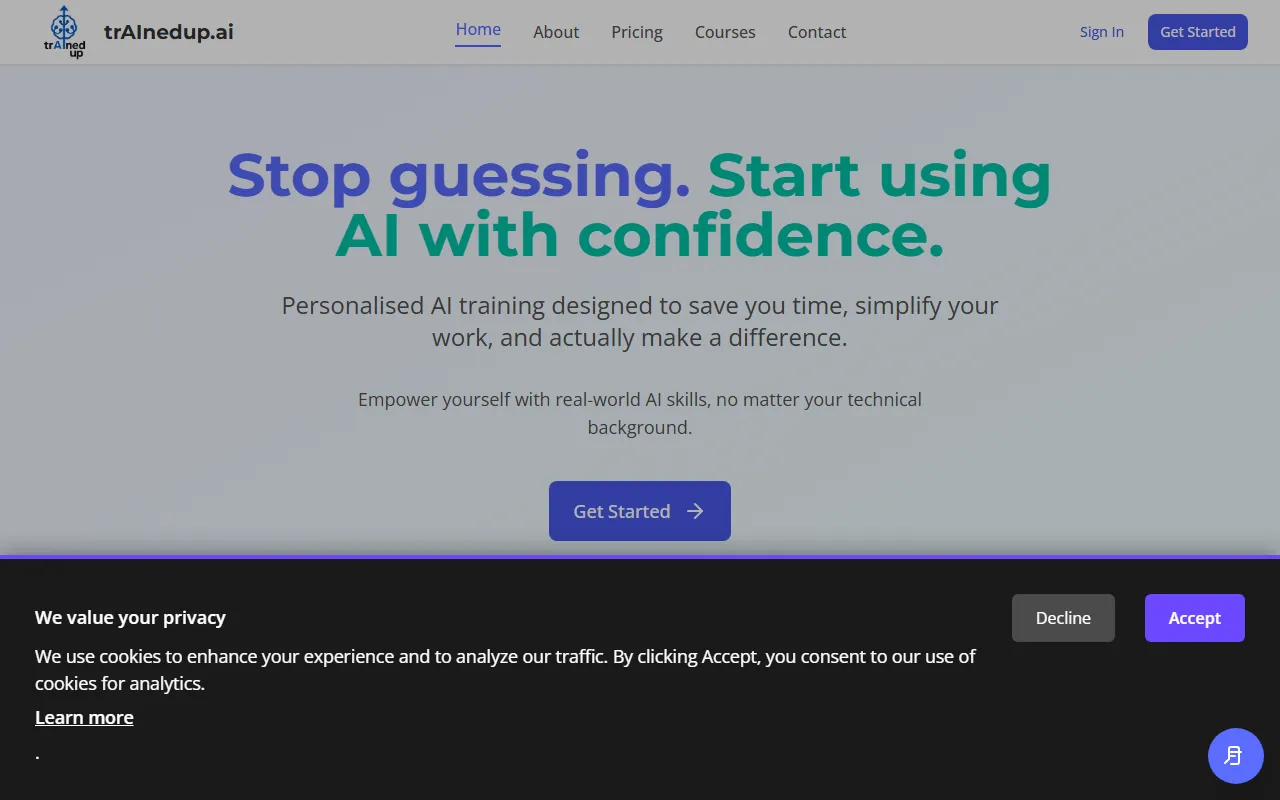Image resolution: width=1280 pixels, height=800 pixels.
Task: Decline analytics cookies
Action: pyautogui.click(x=1063, y=618)
